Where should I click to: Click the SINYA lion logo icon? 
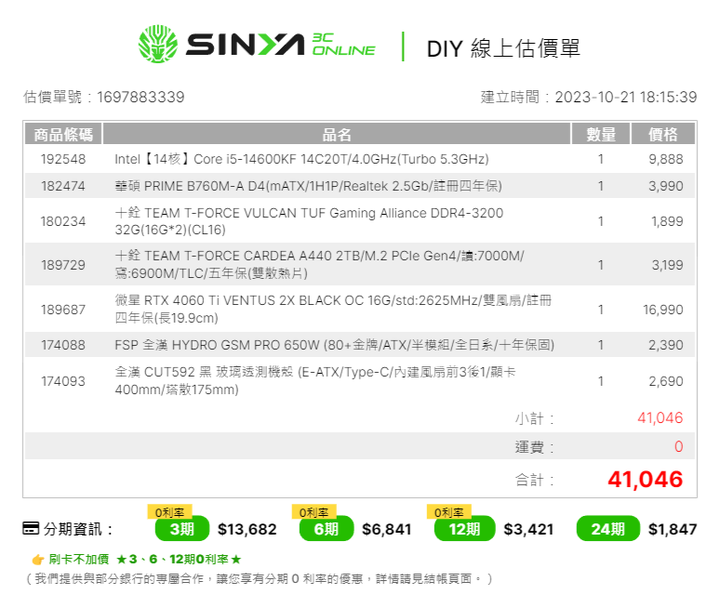click(x=158, y=44)
